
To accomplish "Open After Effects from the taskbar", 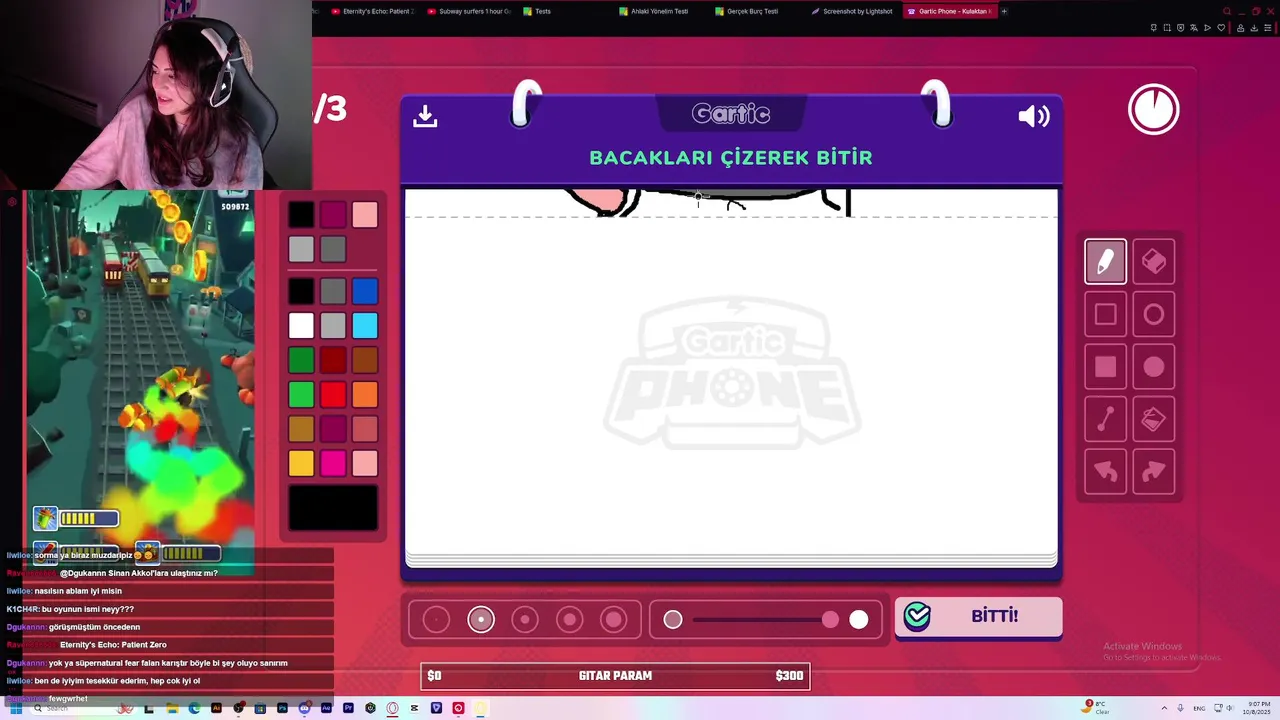I will point(326,708).
